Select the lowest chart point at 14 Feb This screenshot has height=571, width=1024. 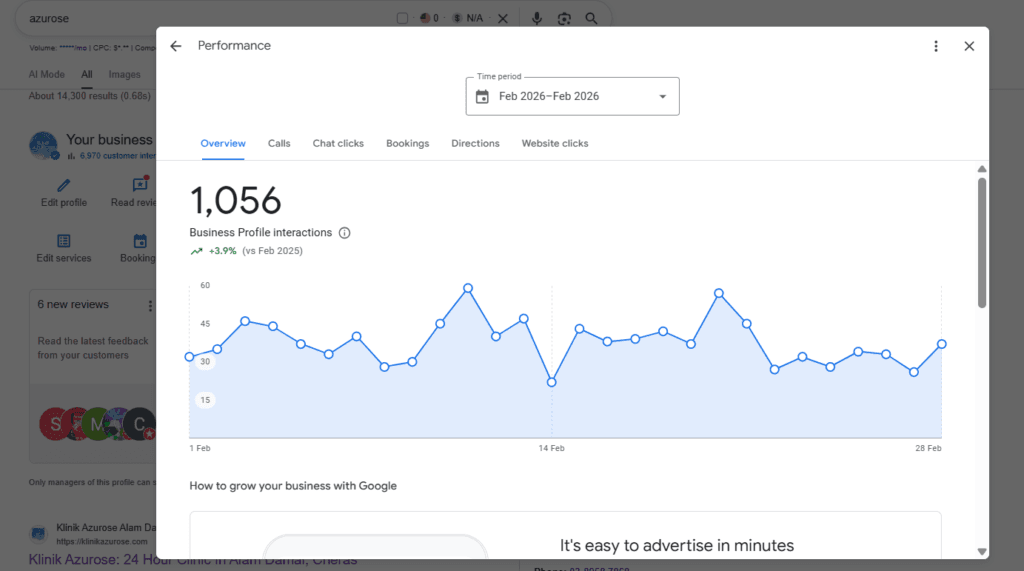552,382
